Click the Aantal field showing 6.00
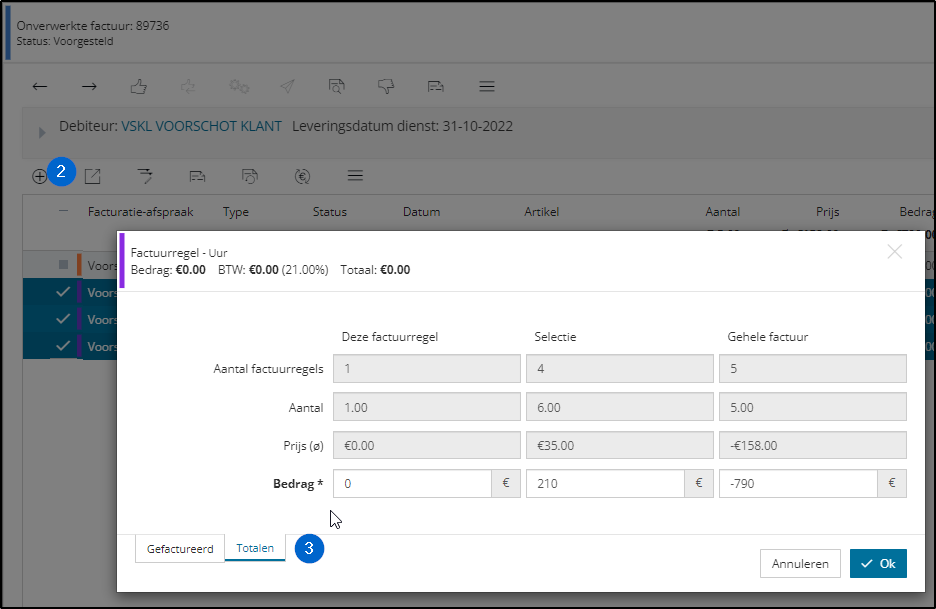 click(620, 407)
